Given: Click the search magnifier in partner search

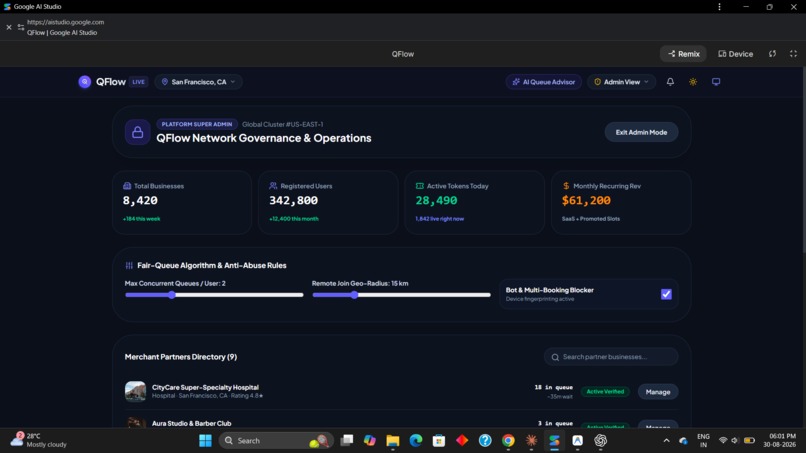Looking at the screenshot, I should pyautogui.click(x=555, y=357).
